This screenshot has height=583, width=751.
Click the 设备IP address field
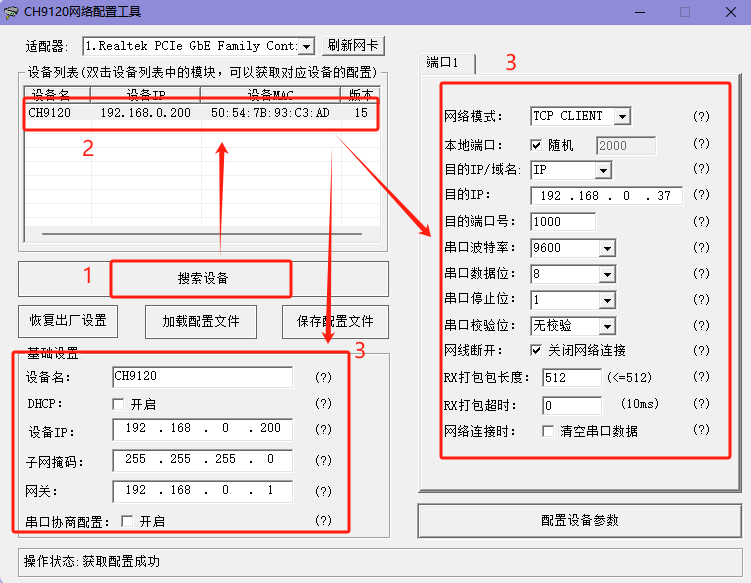[x=203, y=429]
